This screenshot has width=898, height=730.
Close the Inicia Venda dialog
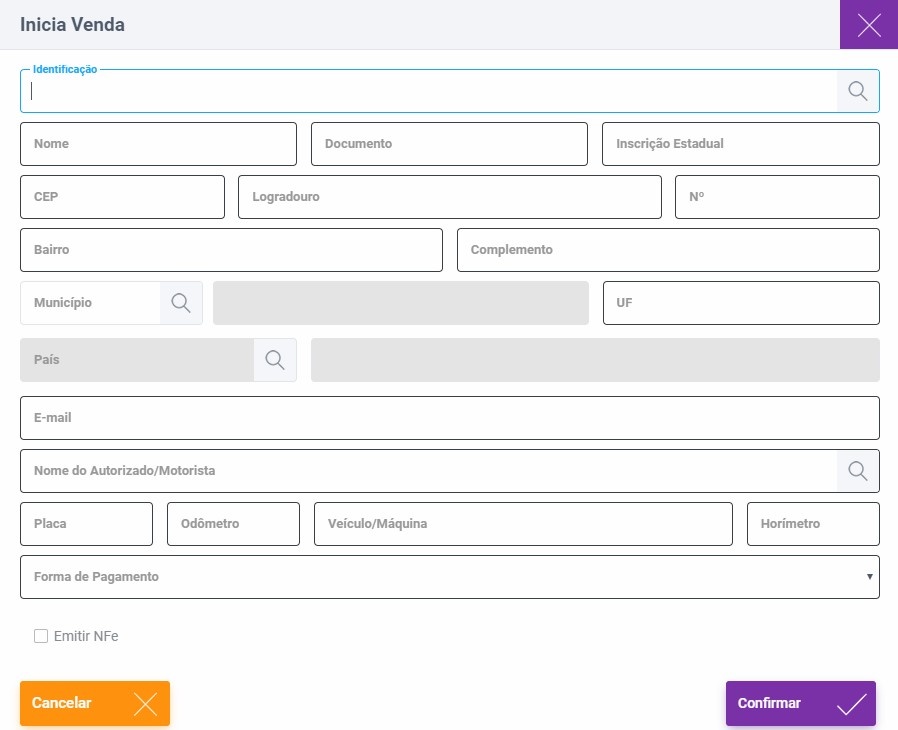click(x=869, y=25)
